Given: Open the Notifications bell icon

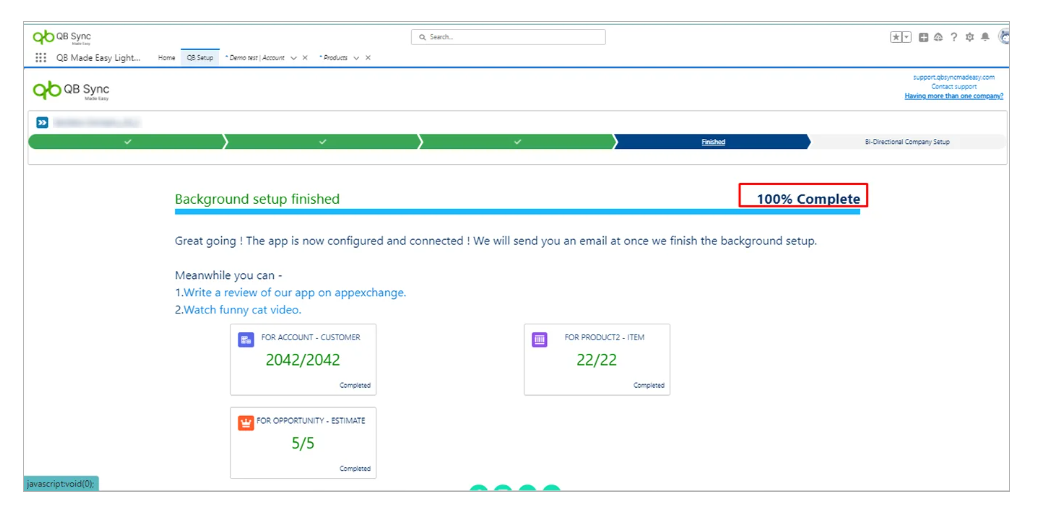Looking at the screenshot, I should point(985,37).
